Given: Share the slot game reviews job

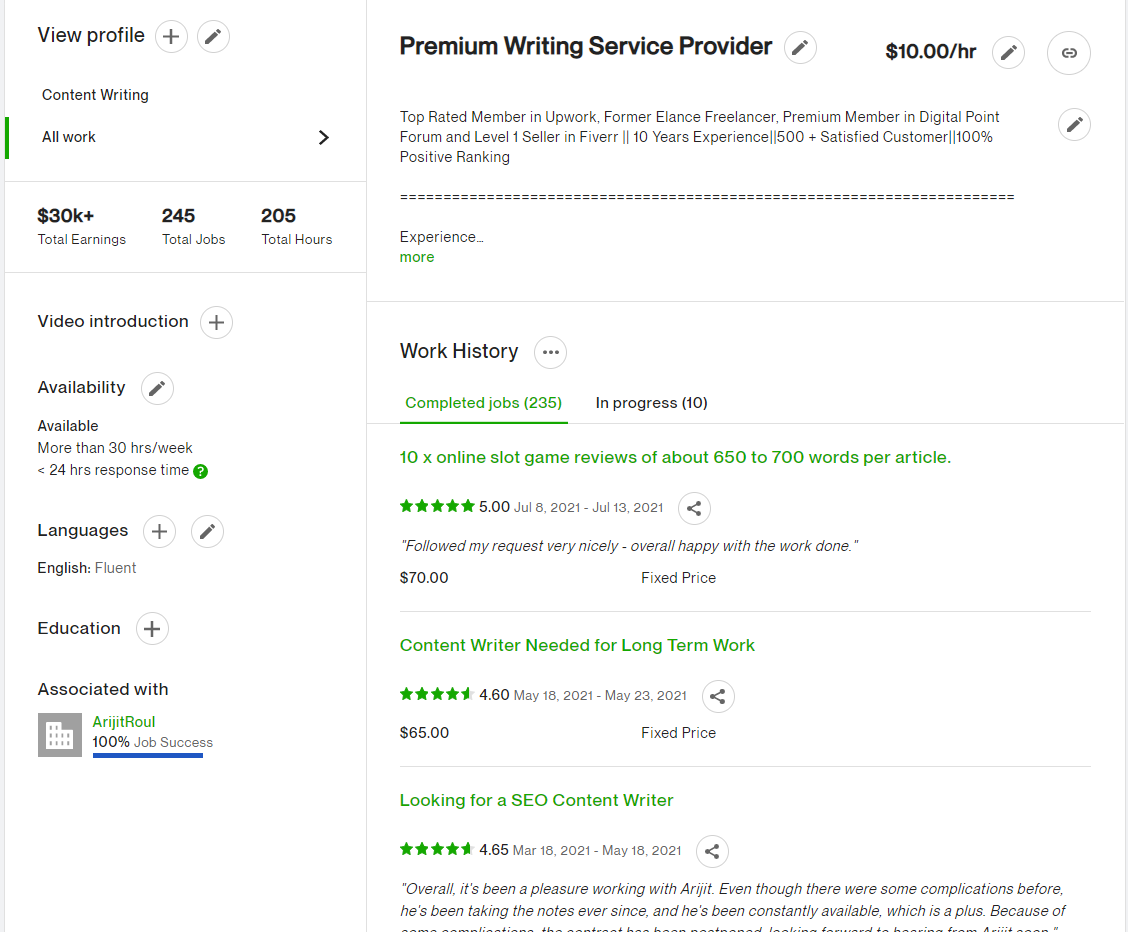Looking at the screenshot, I should (x=694, y=508).
